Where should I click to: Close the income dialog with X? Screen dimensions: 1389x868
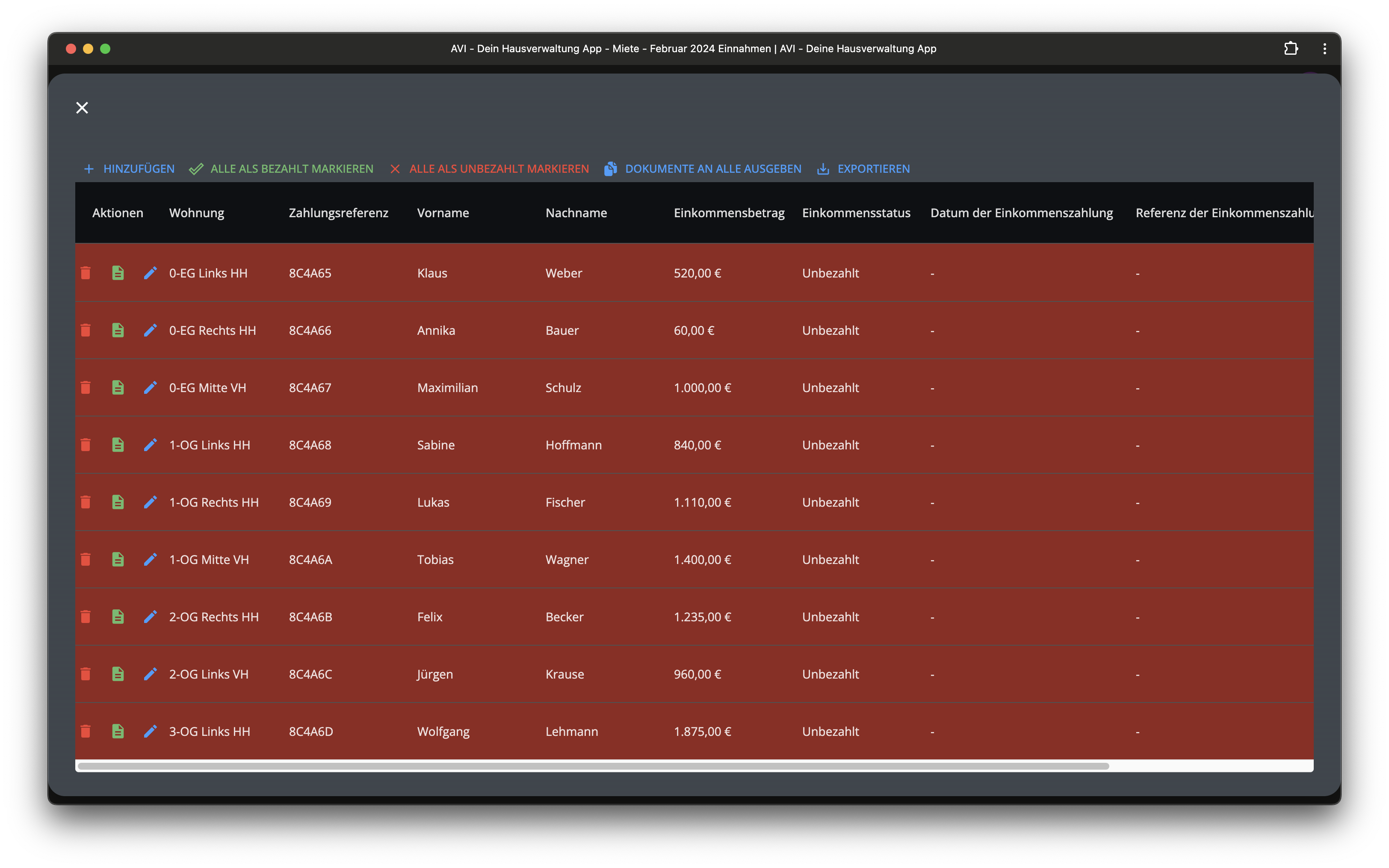(x=82, y=108)
